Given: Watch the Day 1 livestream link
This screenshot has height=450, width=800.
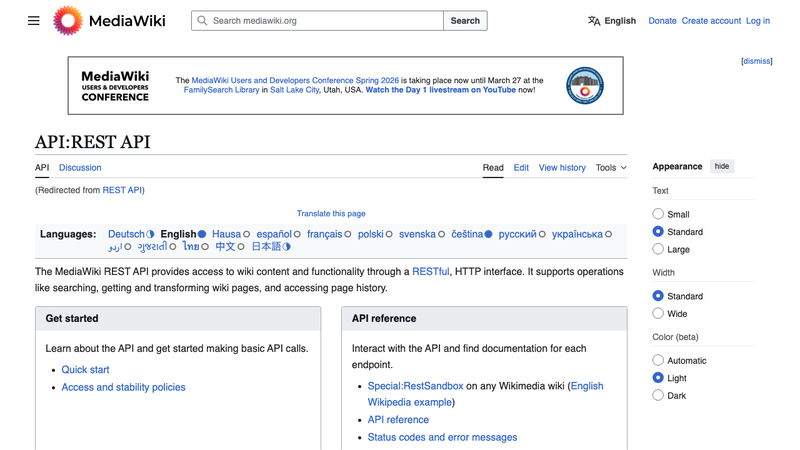Looking at the screenshot, I should [x=441, y=90].
